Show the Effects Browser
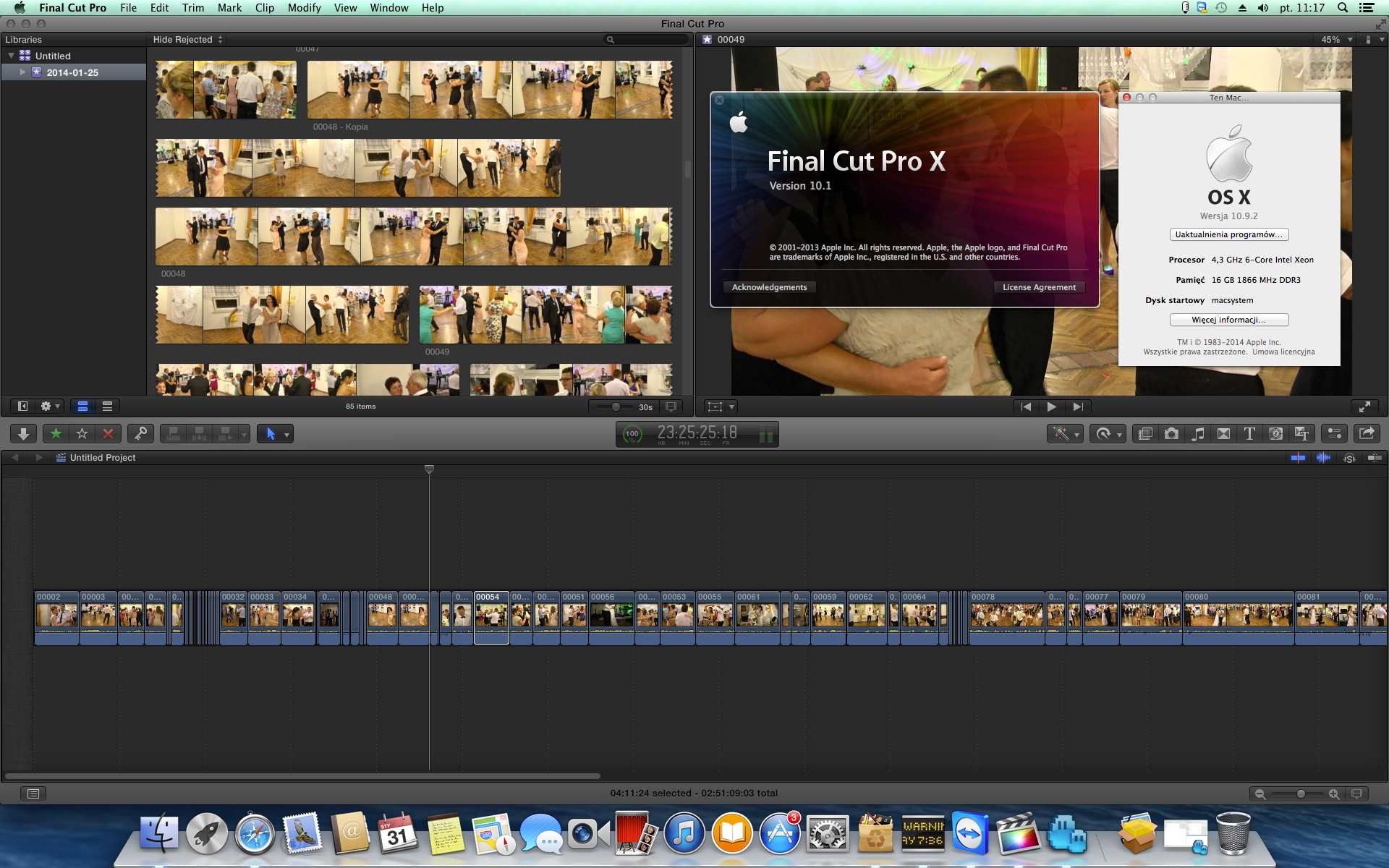This screenshot has width=1389, height=868. [x=1145, y=434]
